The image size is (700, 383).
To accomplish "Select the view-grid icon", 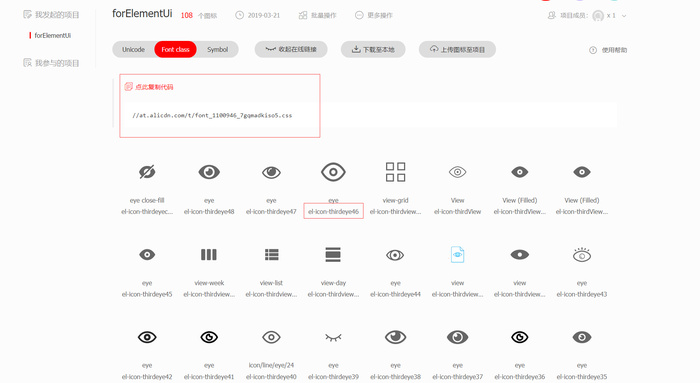I will pos(395,172).
